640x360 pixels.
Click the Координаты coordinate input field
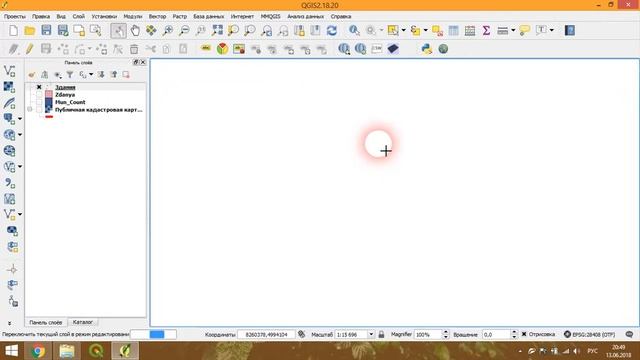tap(266, 334)
